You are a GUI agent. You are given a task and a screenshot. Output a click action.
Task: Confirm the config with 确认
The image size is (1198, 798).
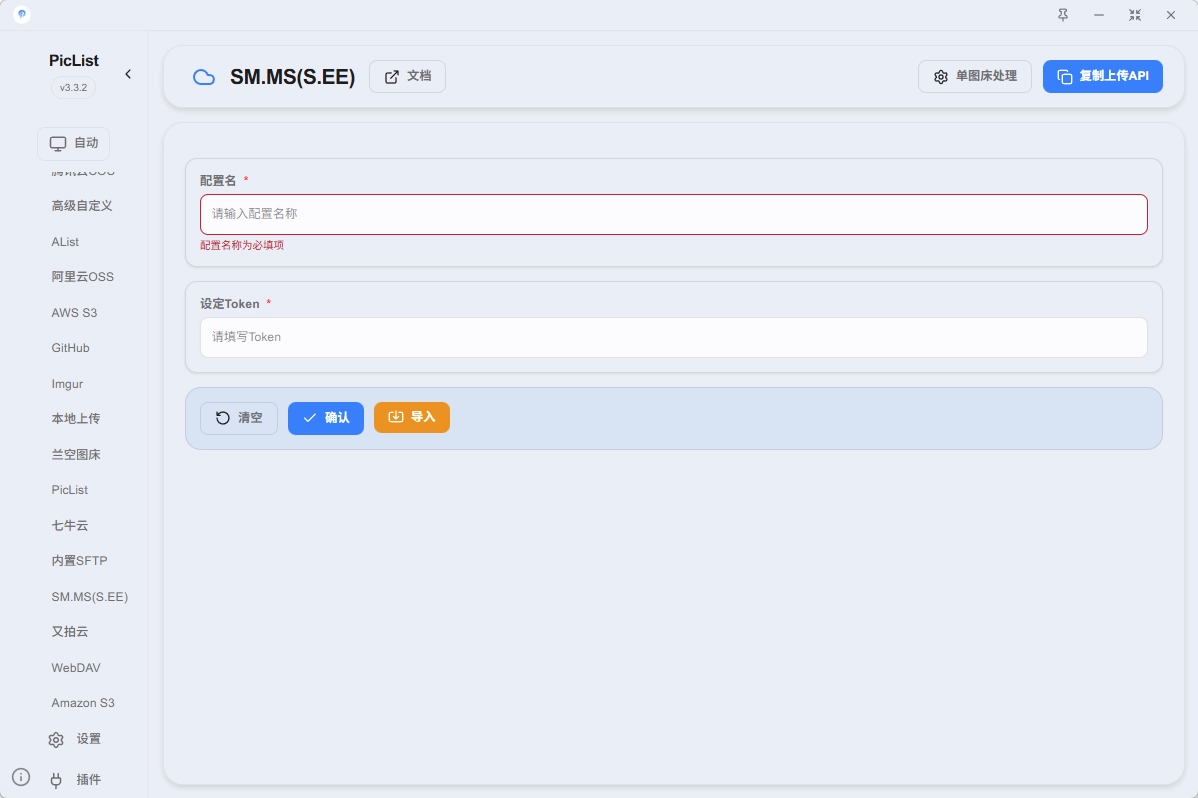tap(325, 418)
